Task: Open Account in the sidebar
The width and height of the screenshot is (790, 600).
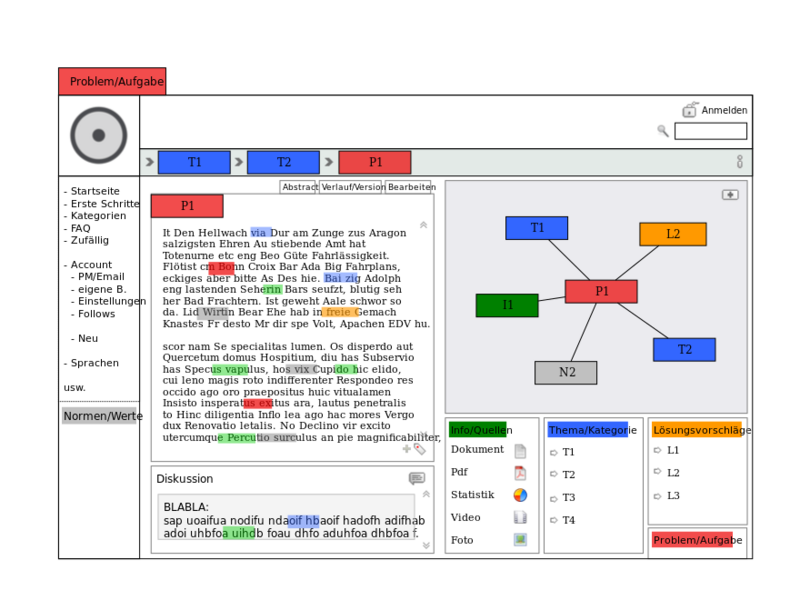Action: click(x=91, y=264)
